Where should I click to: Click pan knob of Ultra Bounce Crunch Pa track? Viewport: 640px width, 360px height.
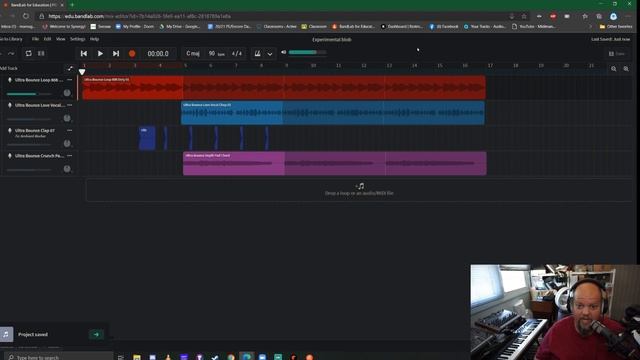click(x=67, y=169)
